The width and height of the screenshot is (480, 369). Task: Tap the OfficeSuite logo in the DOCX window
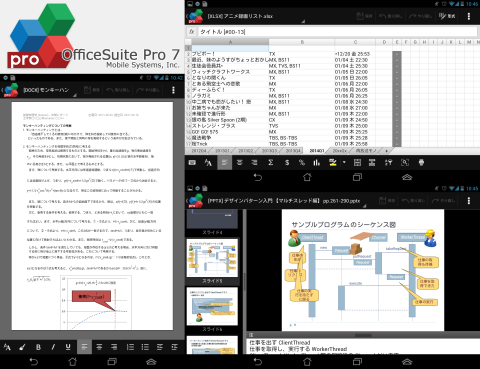pos(11,90)
